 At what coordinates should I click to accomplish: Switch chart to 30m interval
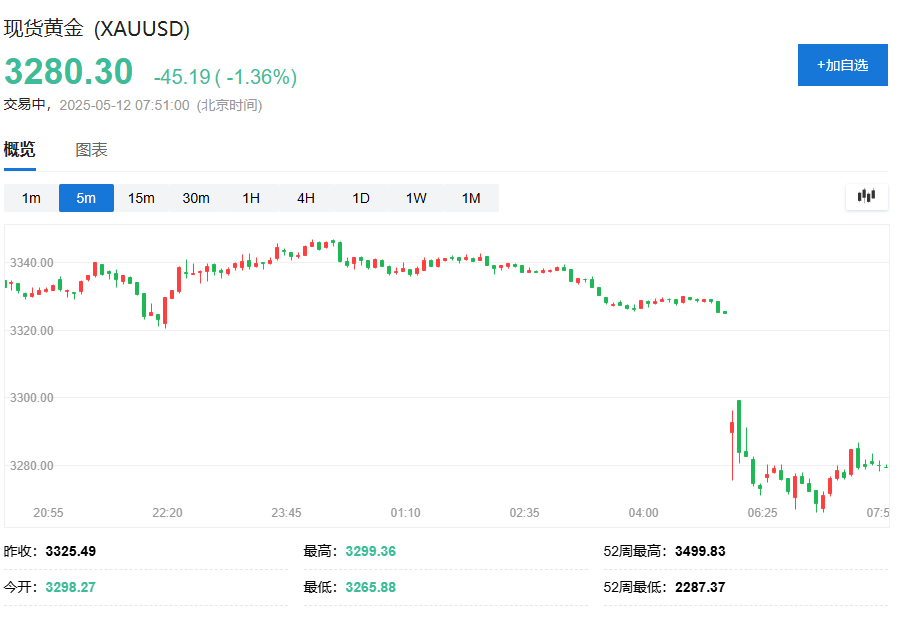(196, 198)
